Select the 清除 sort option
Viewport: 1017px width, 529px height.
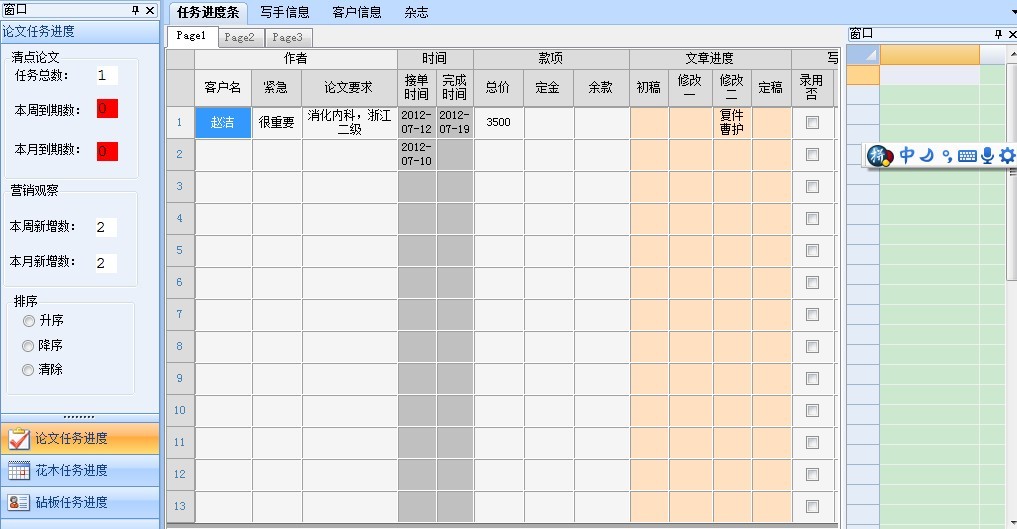[x=28, y=370]
